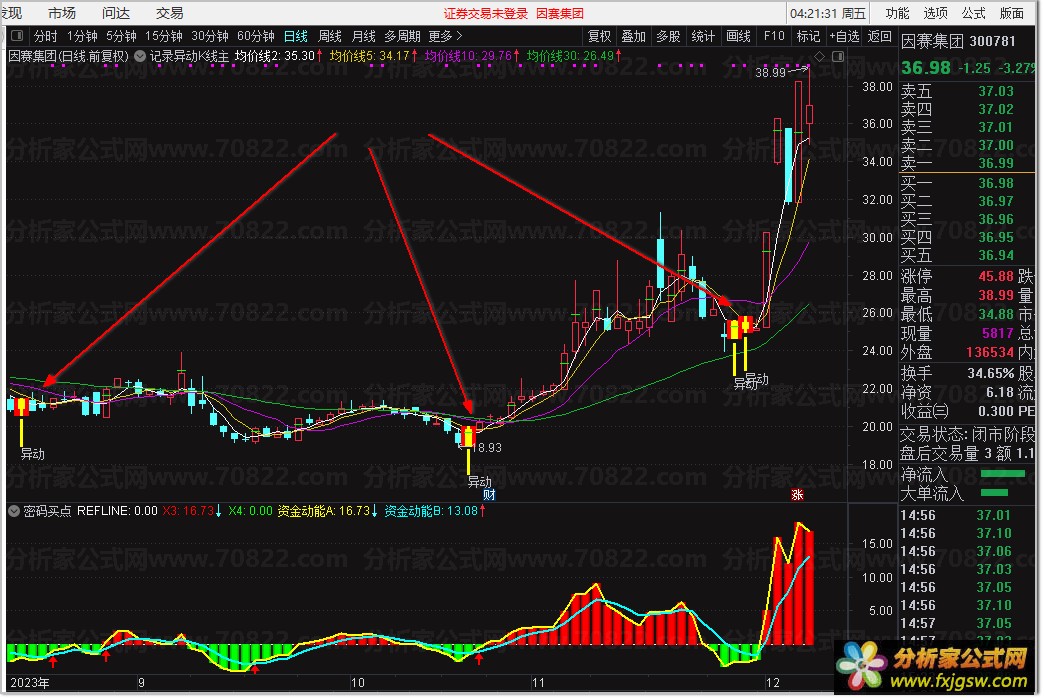Open the 交易 menu

170,13
